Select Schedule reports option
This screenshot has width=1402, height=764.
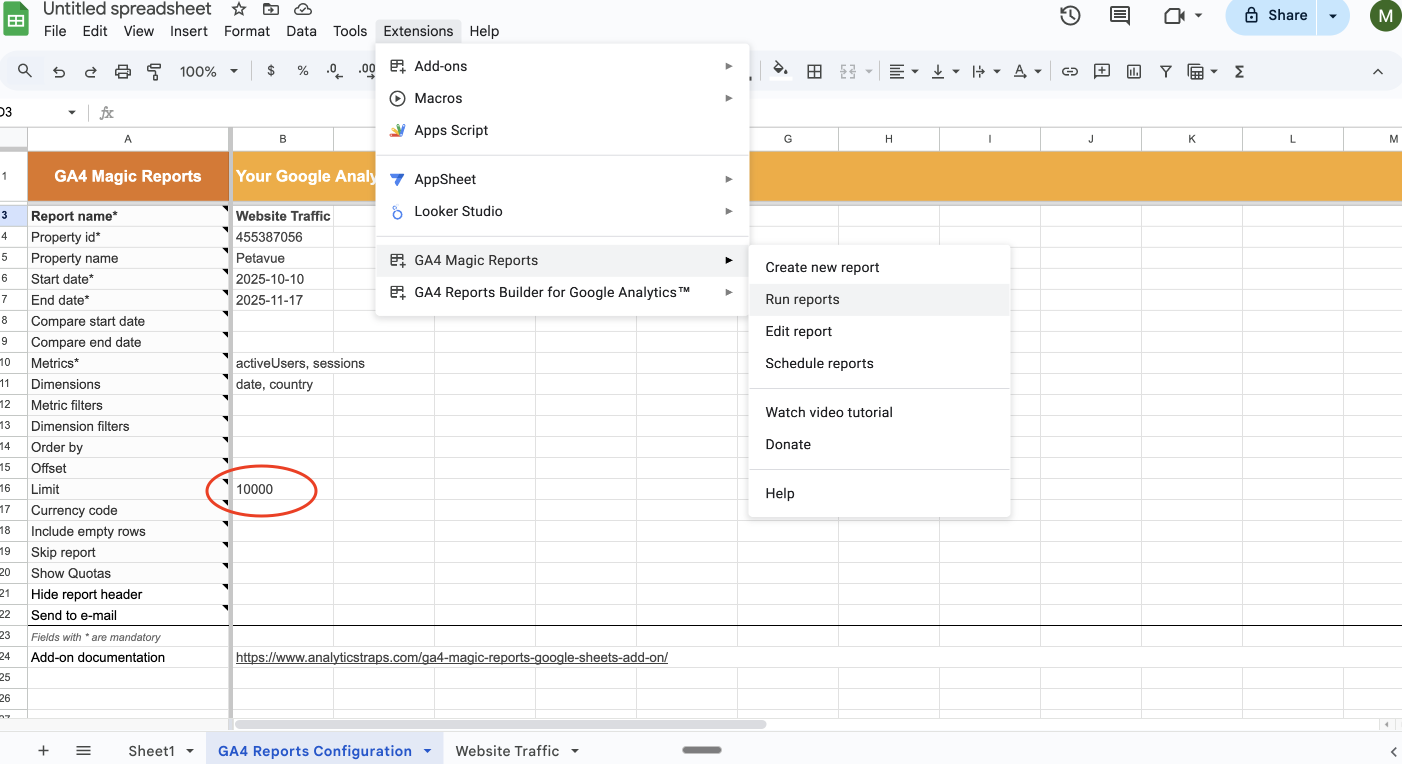pos(879,363)
